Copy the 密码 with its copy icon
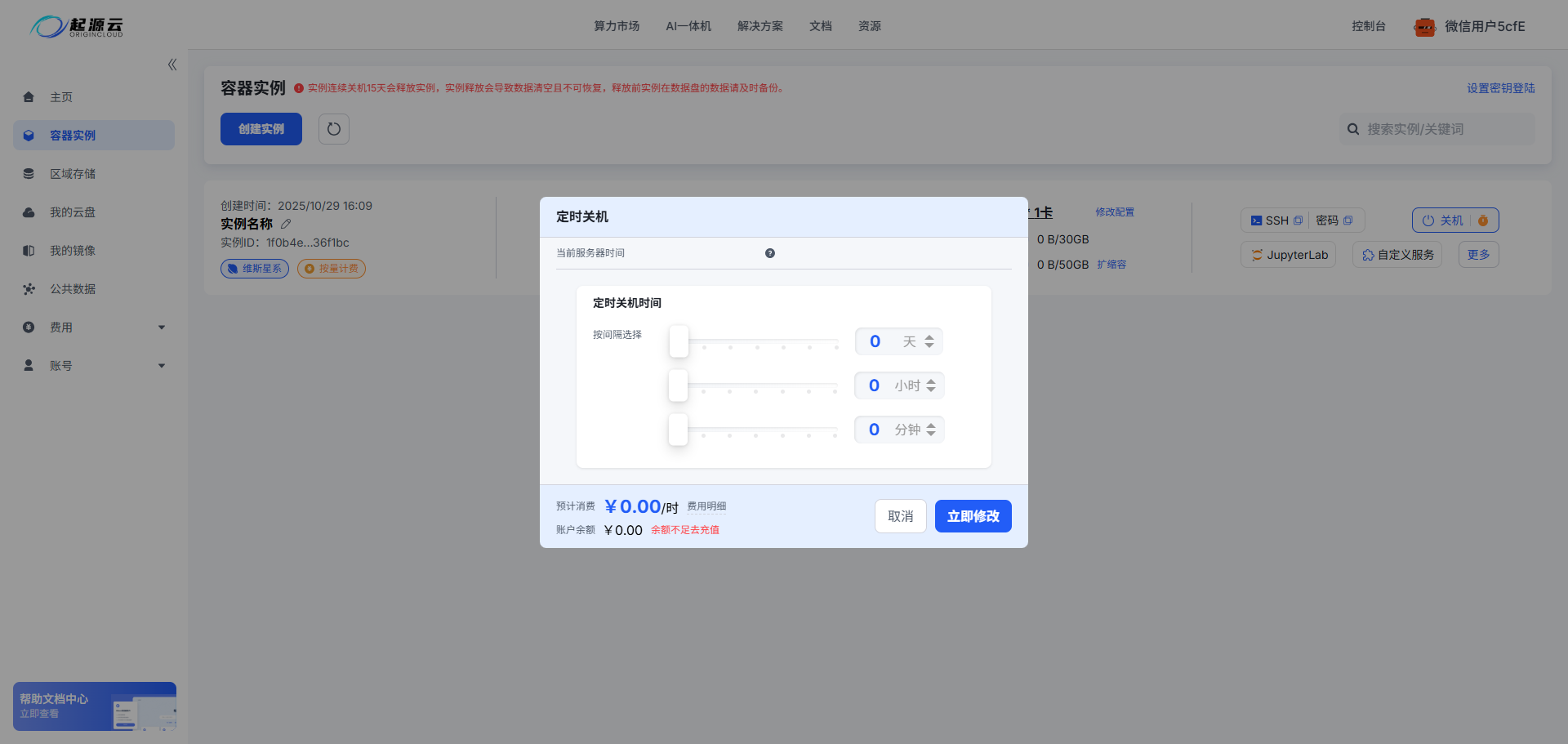 1347,221
